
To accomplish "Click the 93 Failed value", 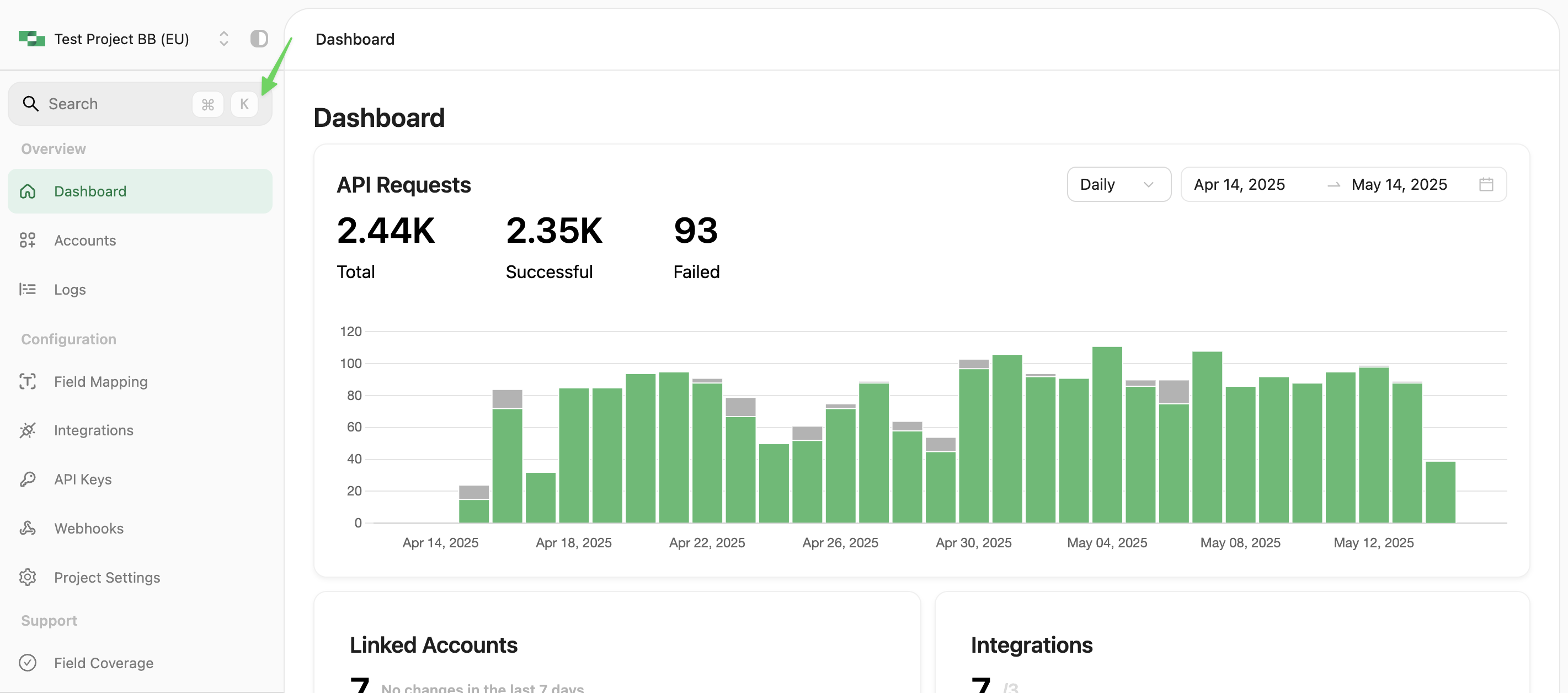I will pos(696,231).
